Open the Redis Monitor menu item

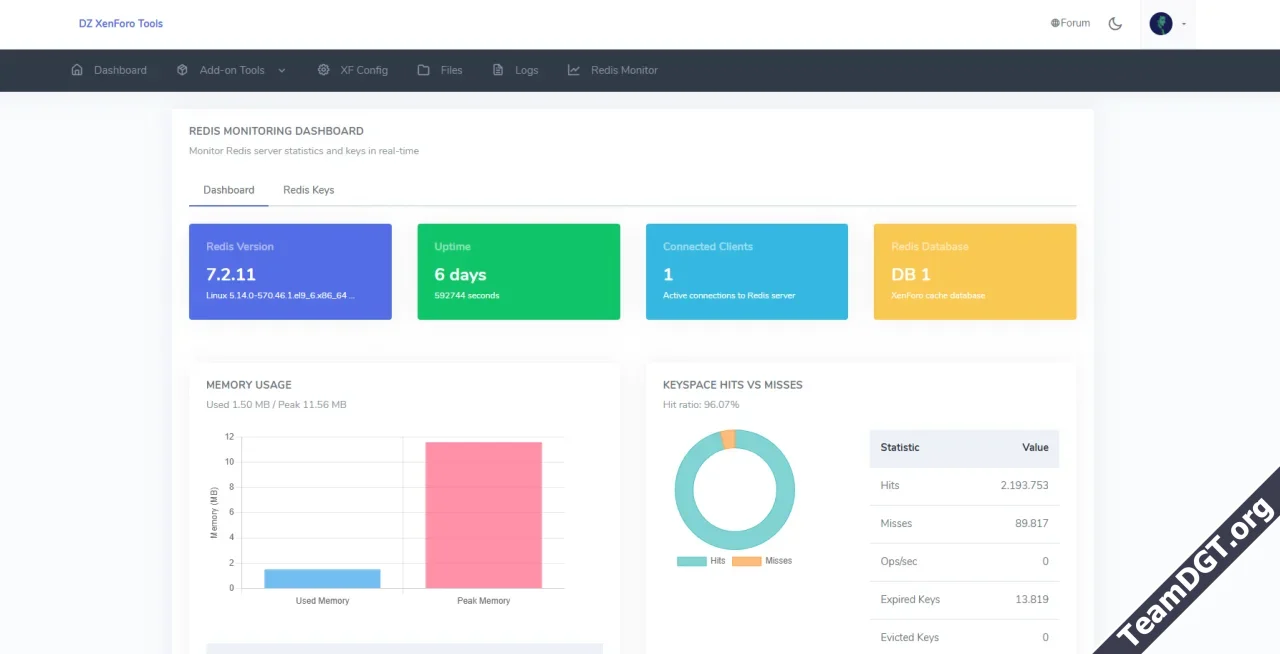click(623, 70)
